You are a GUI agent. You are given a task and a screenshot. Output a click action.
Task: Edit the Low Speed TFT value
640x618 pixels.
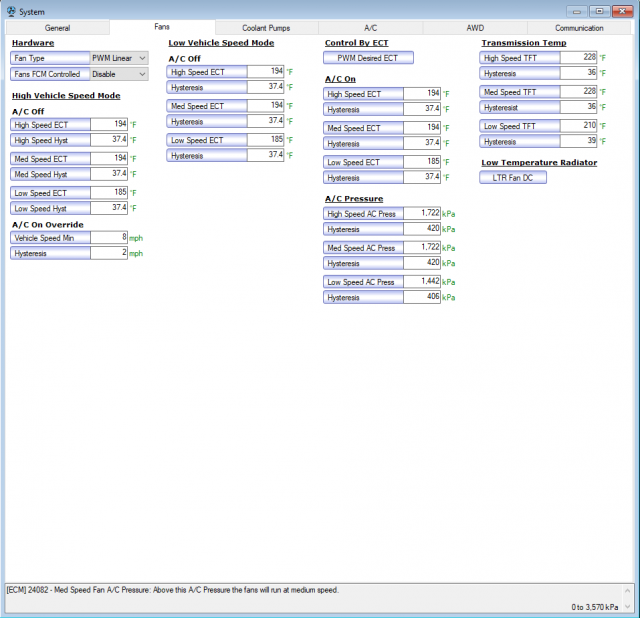[578, 126]
